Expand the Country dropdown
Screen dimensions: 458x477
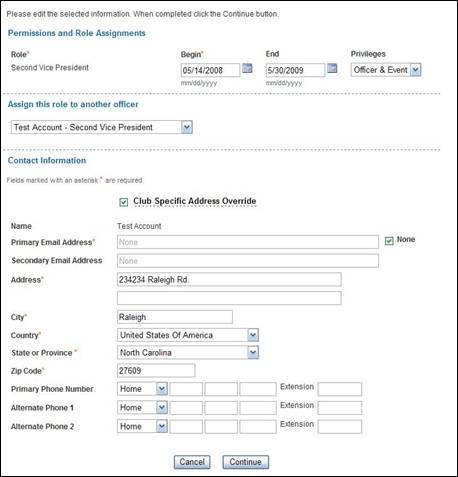pyautogui.click(x=188, y=335)
